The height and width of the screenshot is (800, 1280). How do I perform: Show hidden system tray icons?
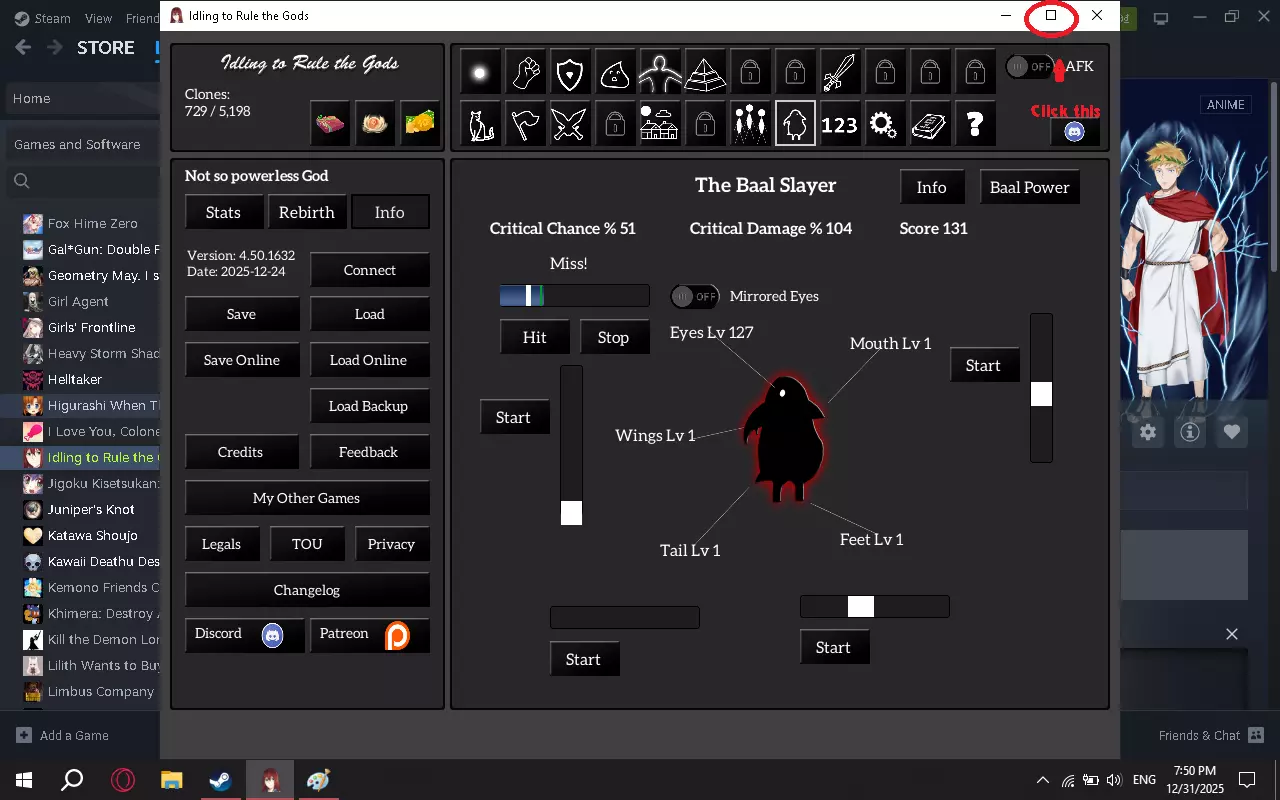tap(1043, 780)
